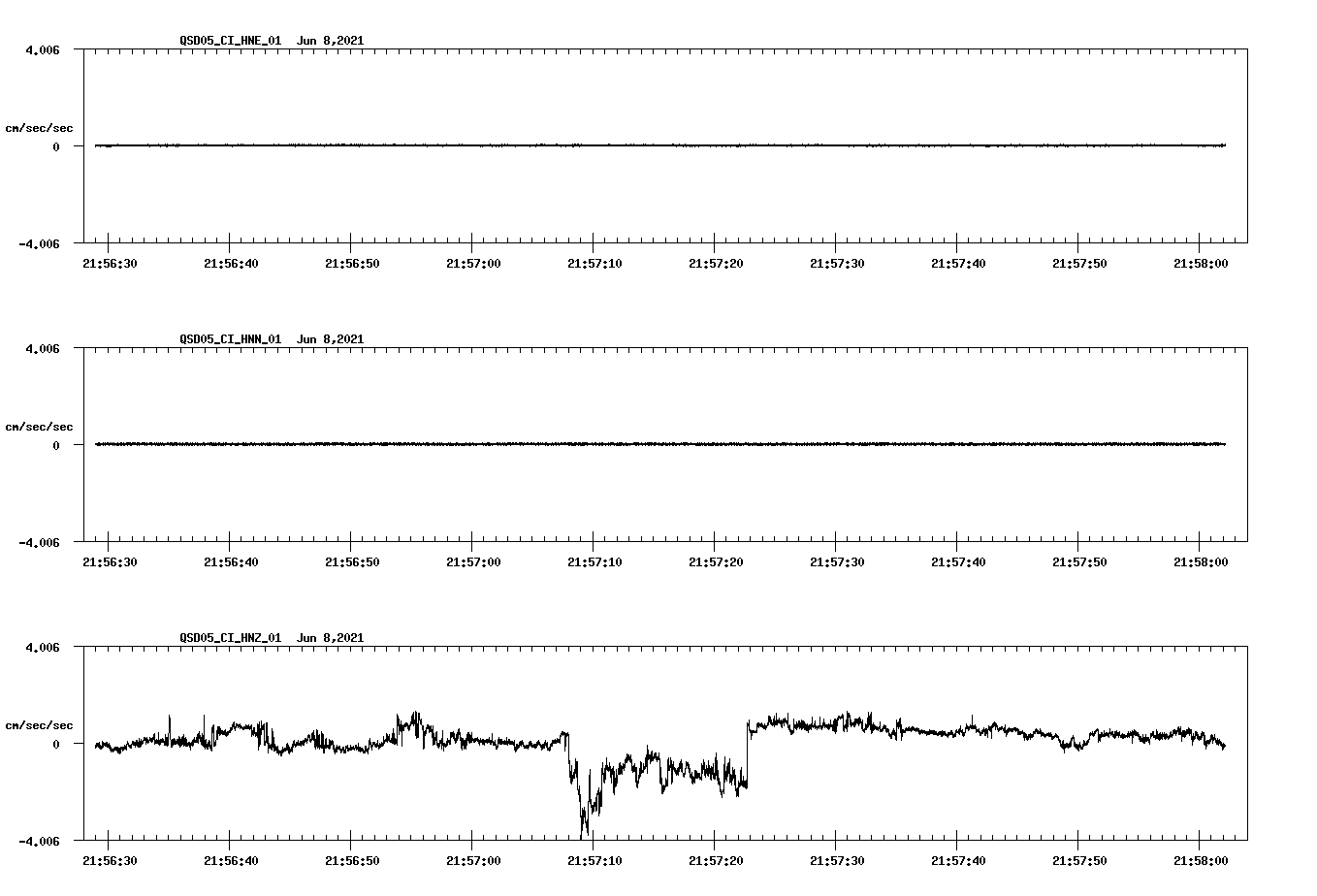The image size is (1317, 896).
Task: Click 21:57:40 time label under HNE plot
Action: point(957,263)
